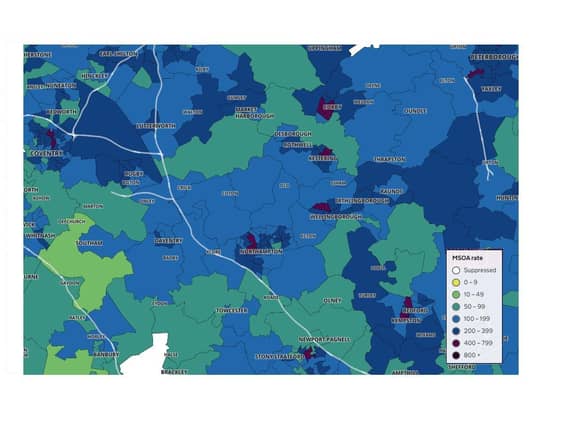Click the purple area above Bedford label
Screen dimensions: 569x427
click(x=409, y=303)
